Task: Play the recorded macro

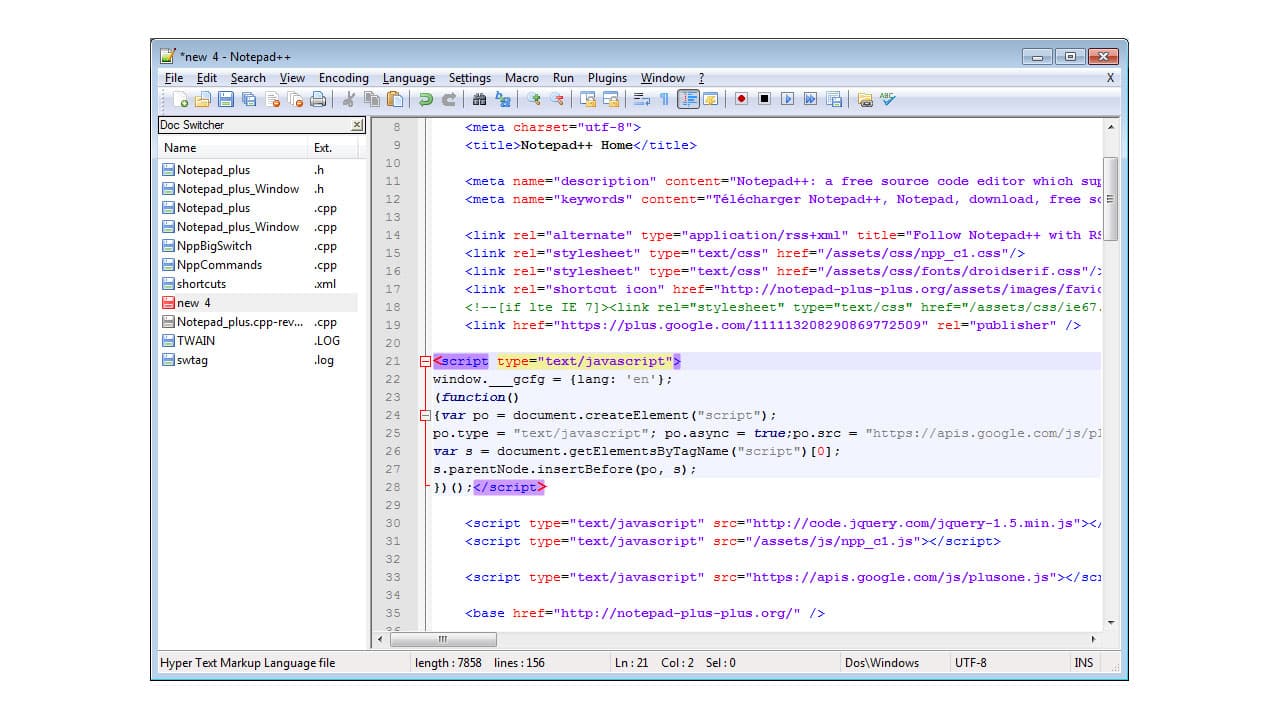Action: [787, 99]
